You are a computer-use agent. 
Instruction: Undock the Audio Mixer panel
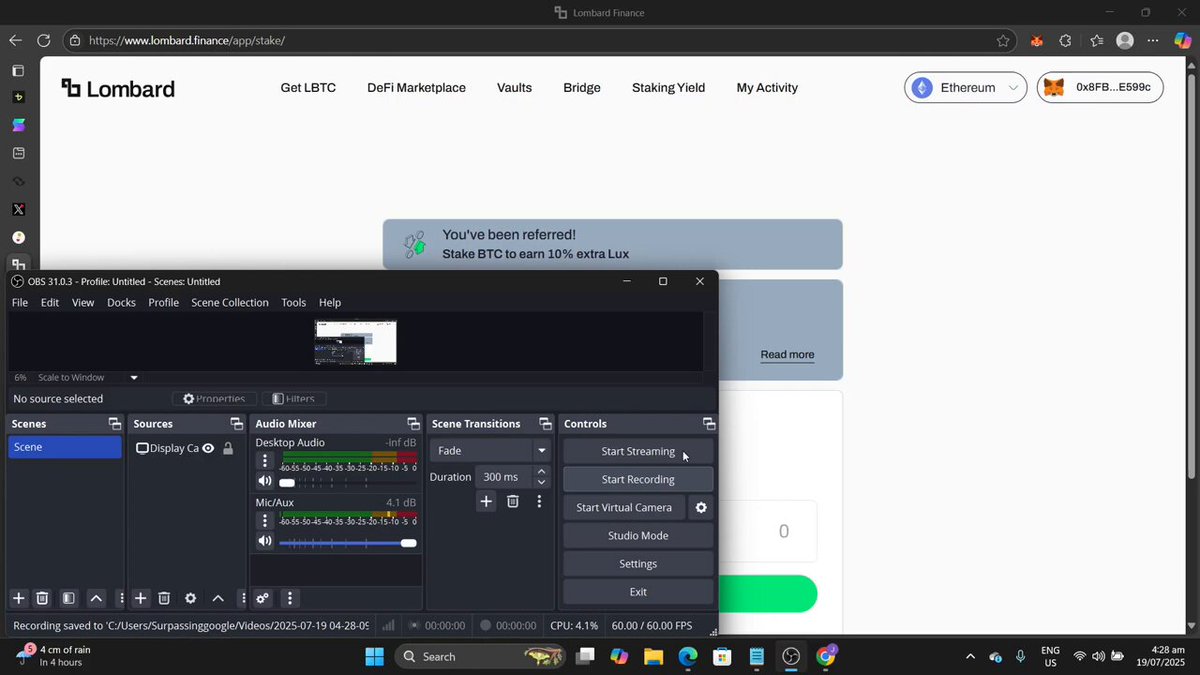point(413,424)
